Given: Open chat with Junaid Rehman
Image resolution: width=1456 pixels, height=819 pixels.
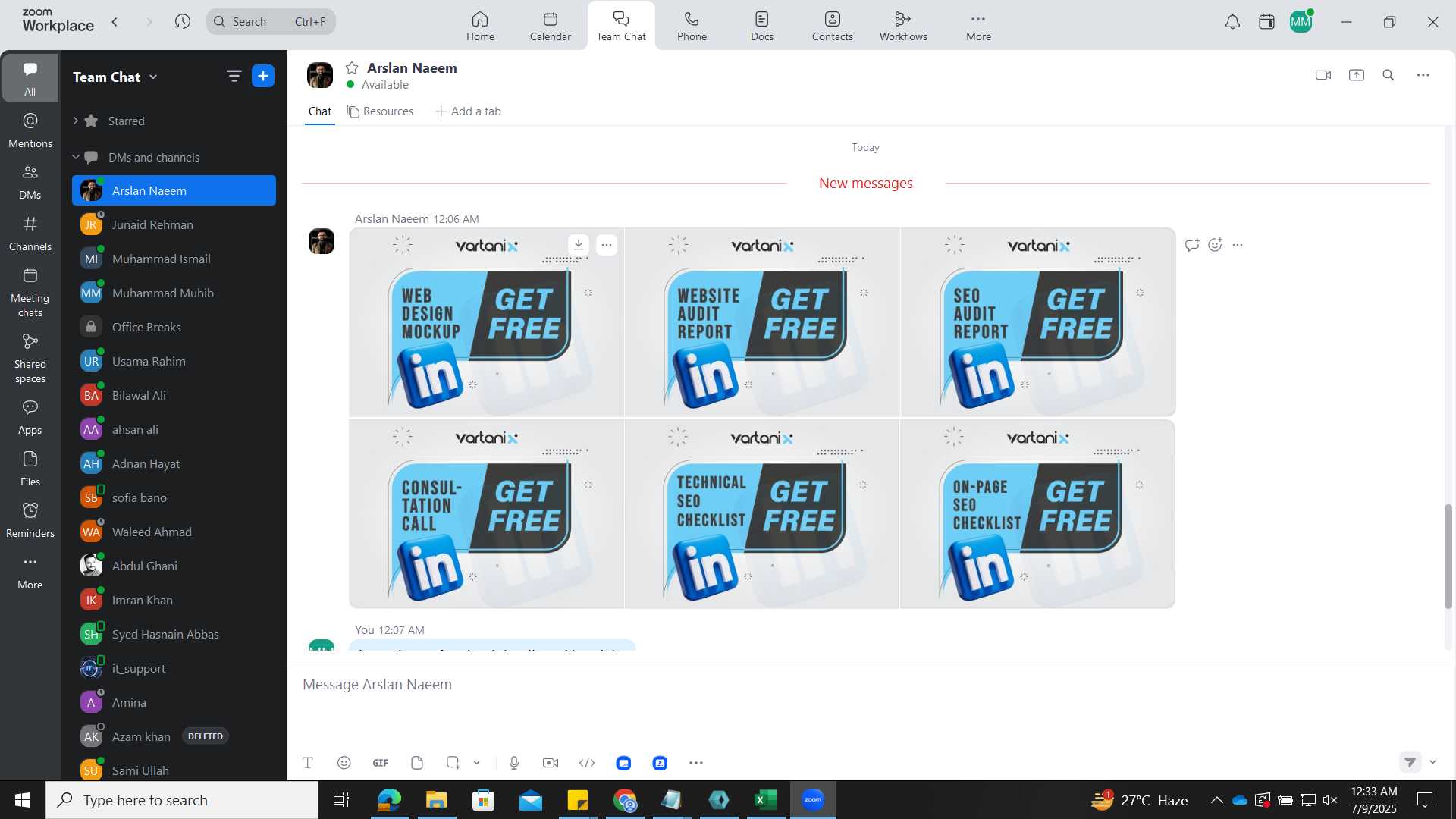Looking at the screenshot, I should tap(174, 224).
